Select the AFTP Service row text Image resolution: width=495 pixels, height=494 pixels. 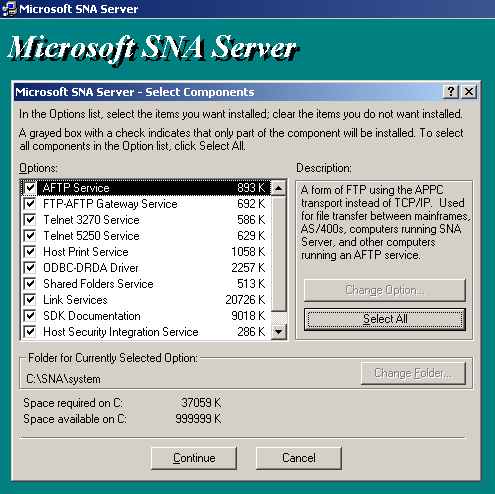(76, 188)
